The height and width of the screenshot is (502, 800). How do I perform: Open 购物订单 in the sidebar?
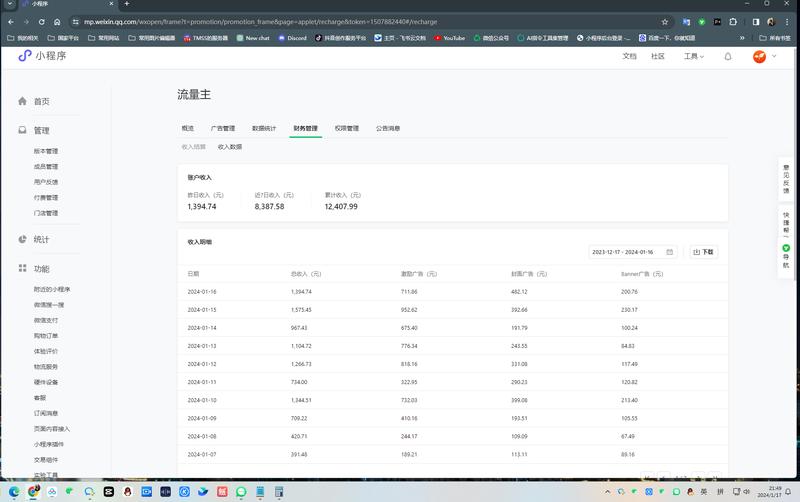click(x=46, y=336)
